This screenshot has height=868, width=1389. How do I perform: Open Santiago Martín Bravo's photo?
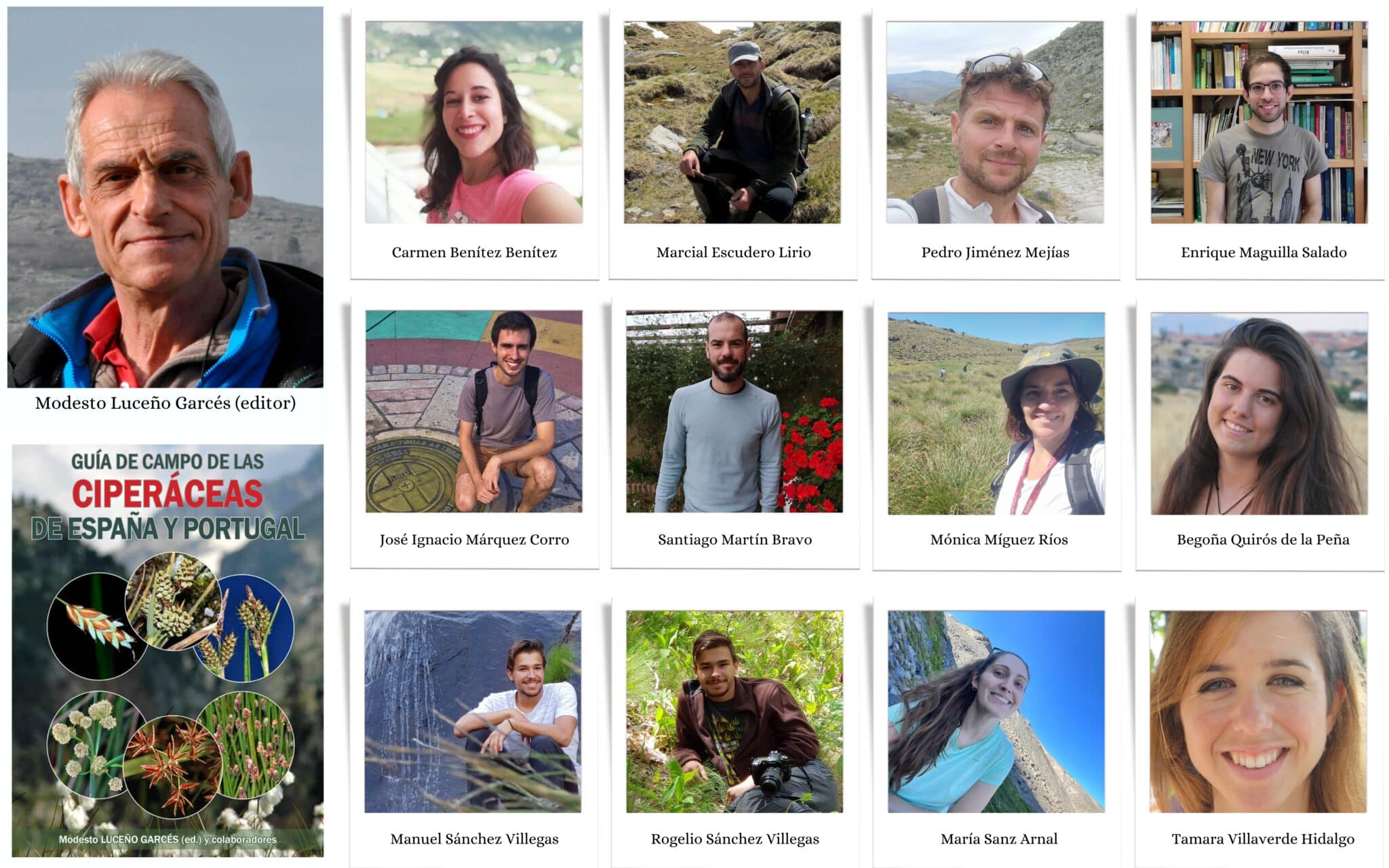734,411
